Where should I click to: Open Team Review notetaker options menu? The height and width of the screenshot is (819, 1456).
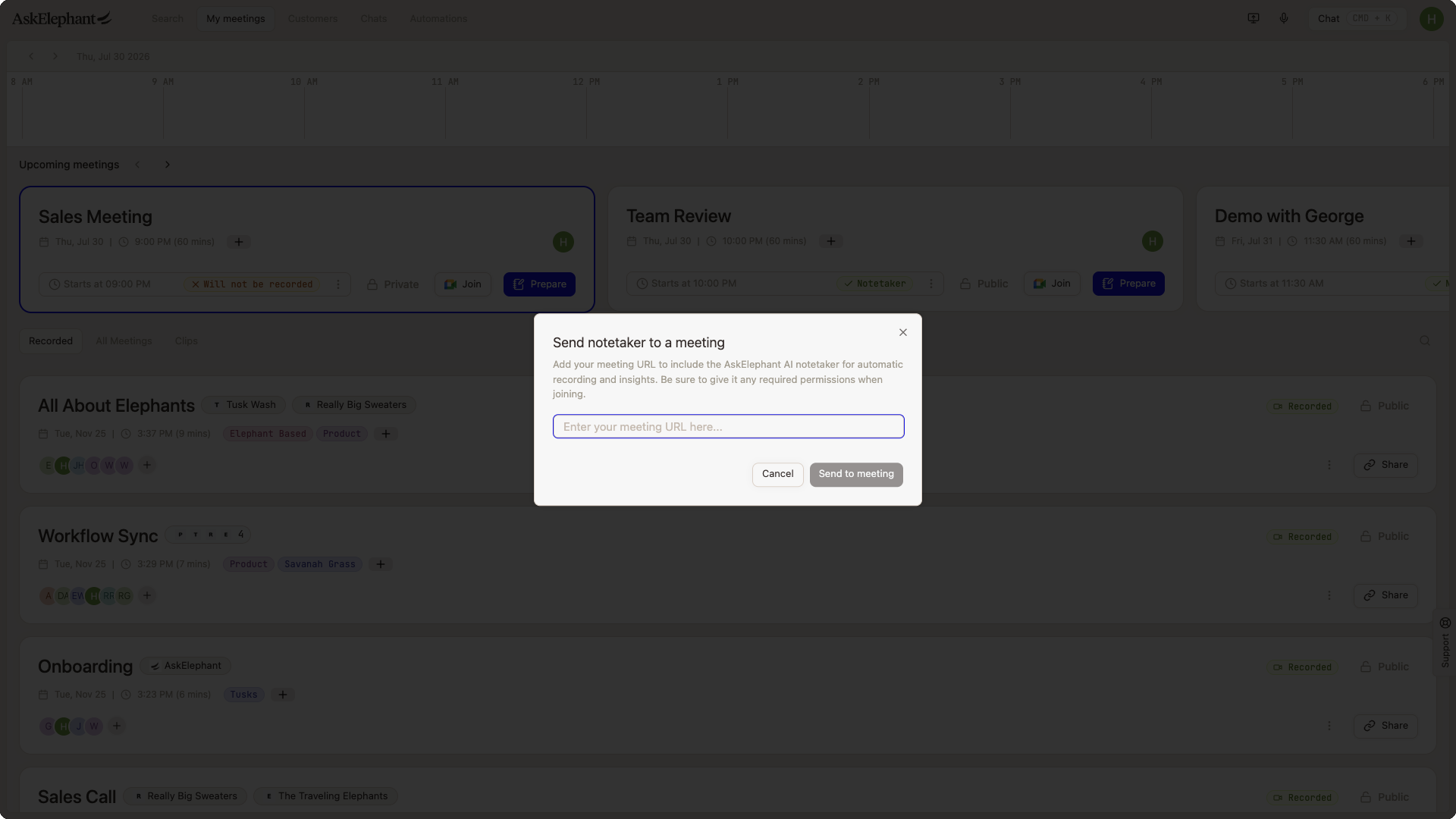click(x=931, y=284)
